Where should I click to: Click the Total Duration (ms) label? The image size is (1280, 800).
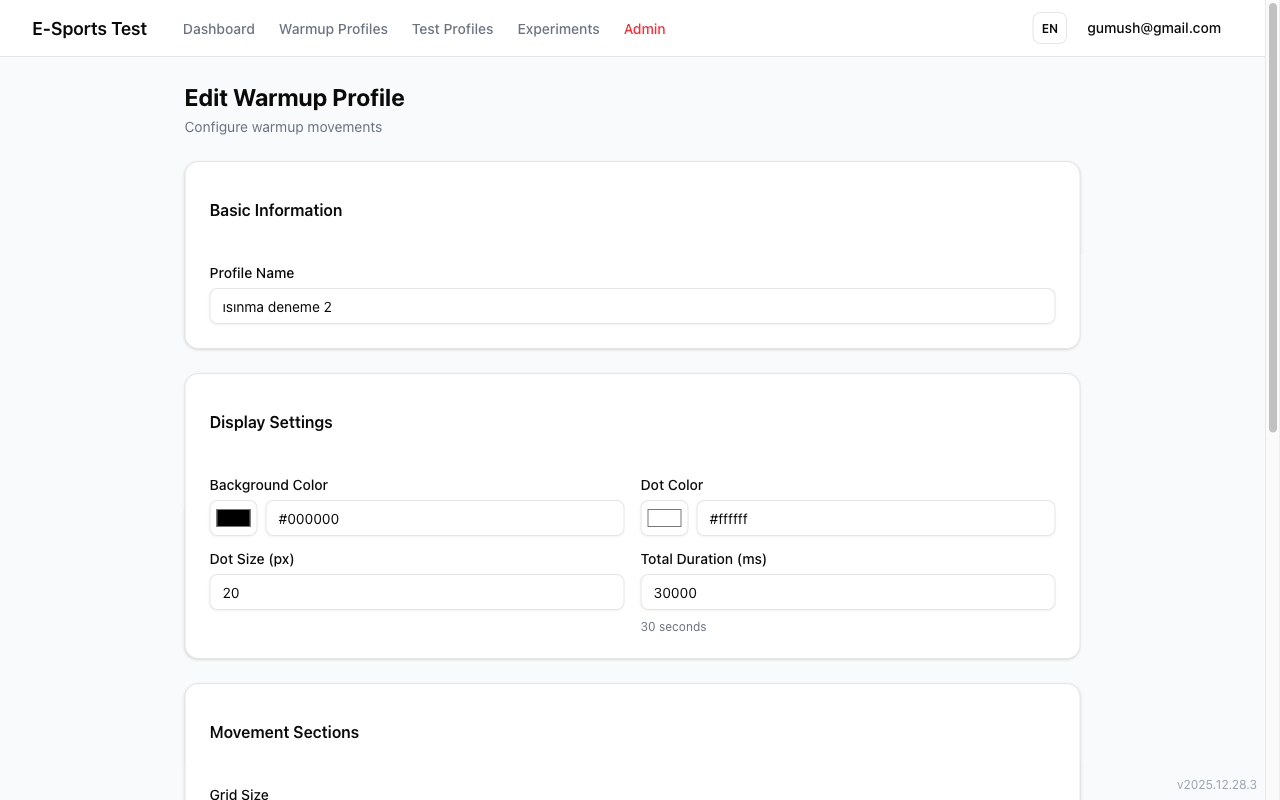(703, 559)
